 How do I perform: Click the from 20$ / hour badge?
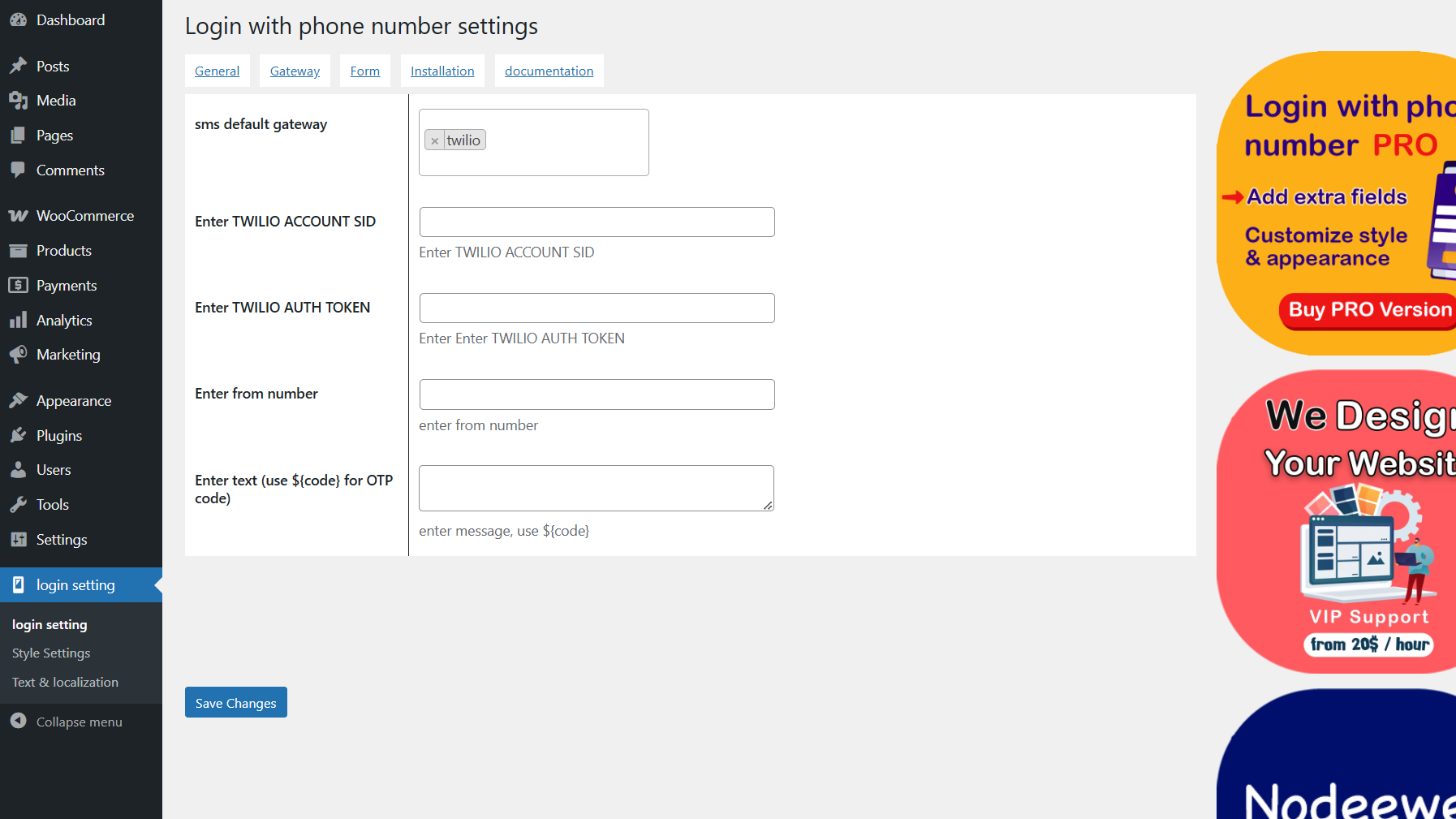[x=1369, y=644]
